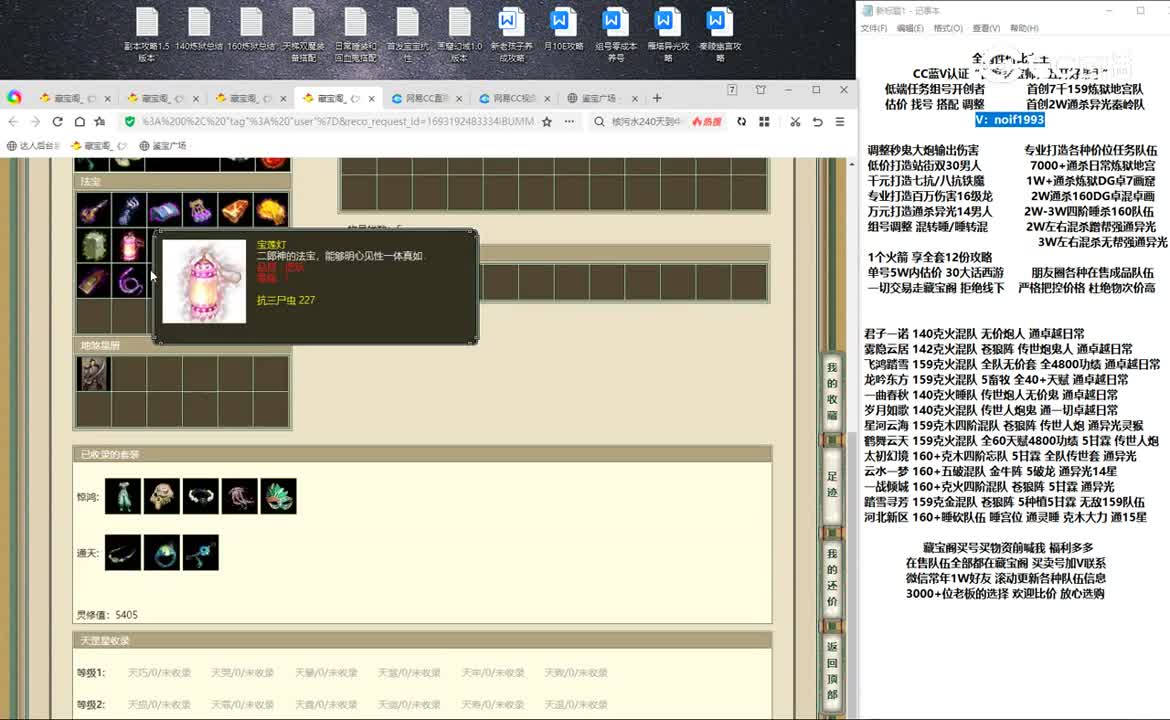1170x720 pixels.
Task: Select the green dress icon in 惊鸿 set
Action: click(x=123, y=496)
